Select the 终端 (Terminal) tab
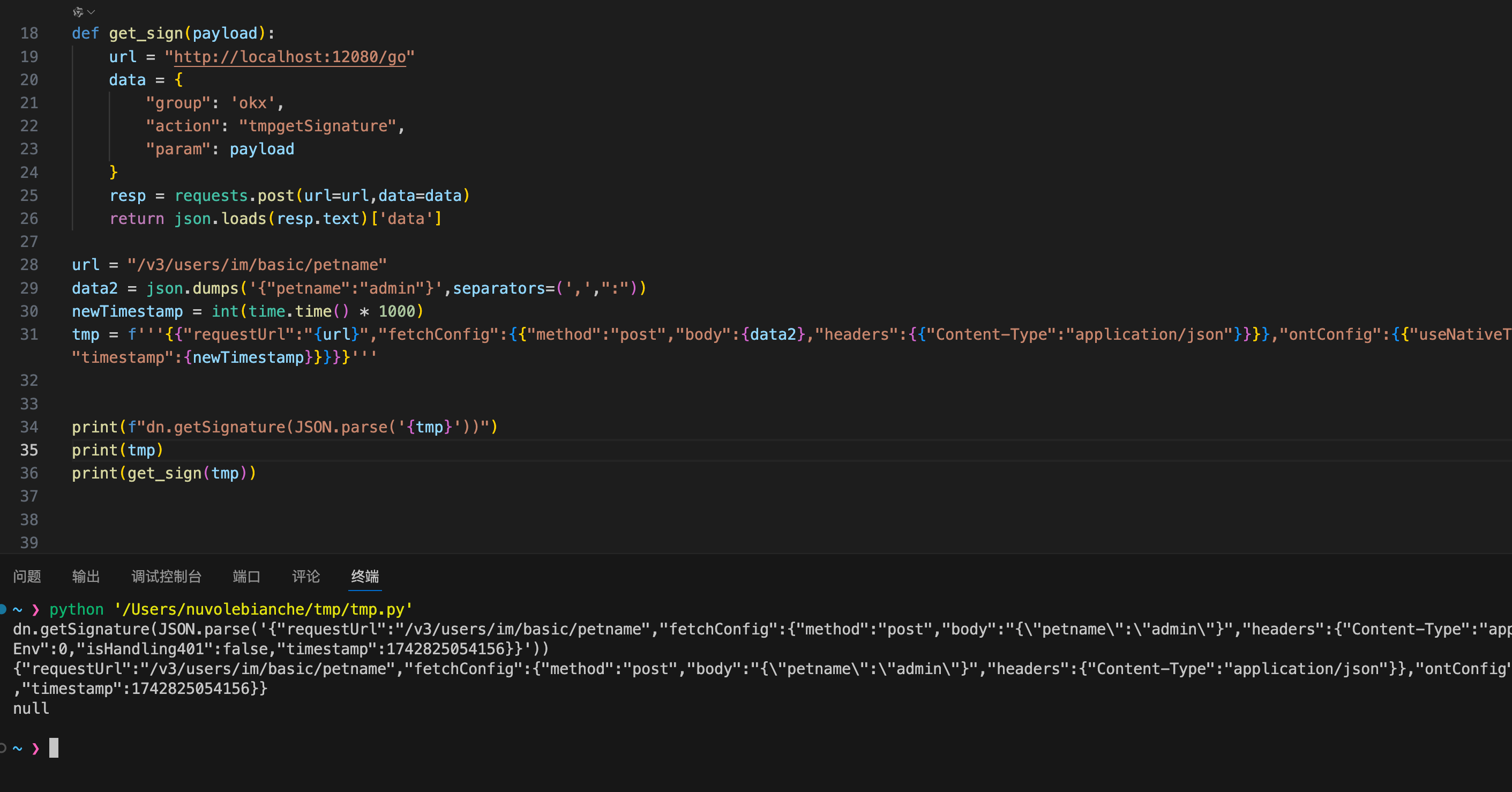This screenshot has height=792, width=1512. point(364,577)
